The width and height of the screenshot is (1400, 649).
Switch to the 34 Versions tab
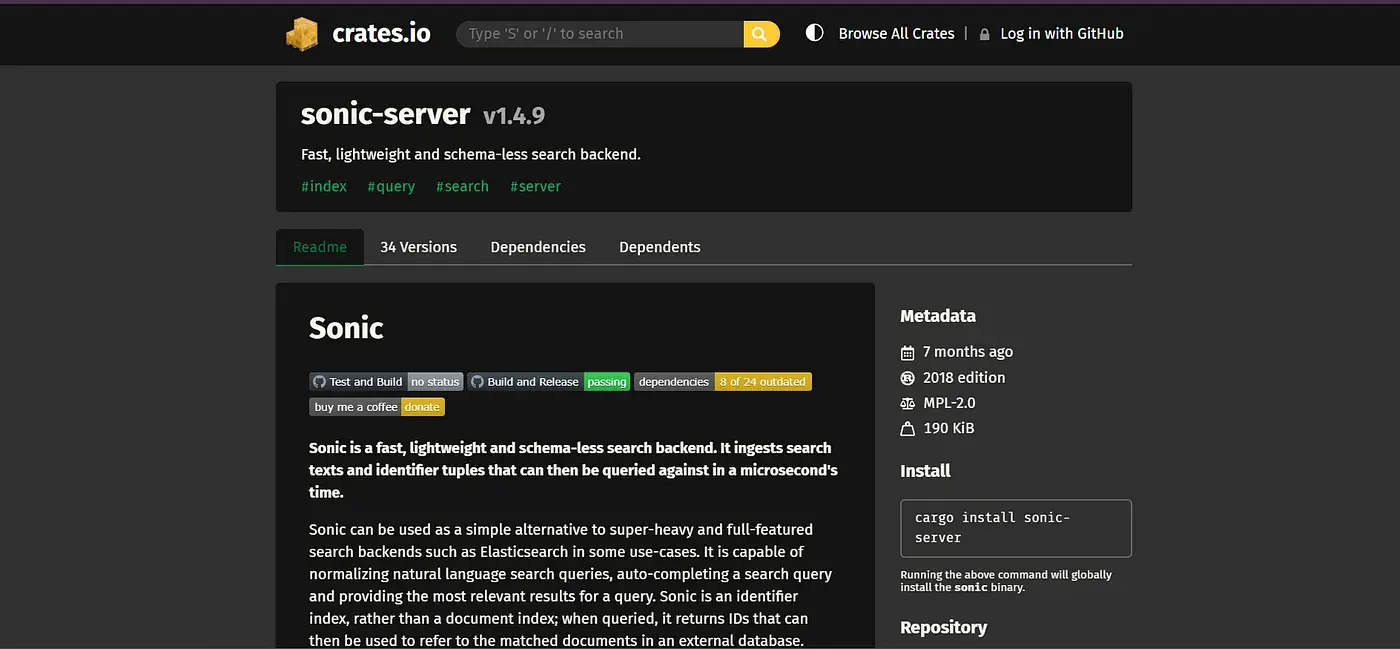[418, 247]
